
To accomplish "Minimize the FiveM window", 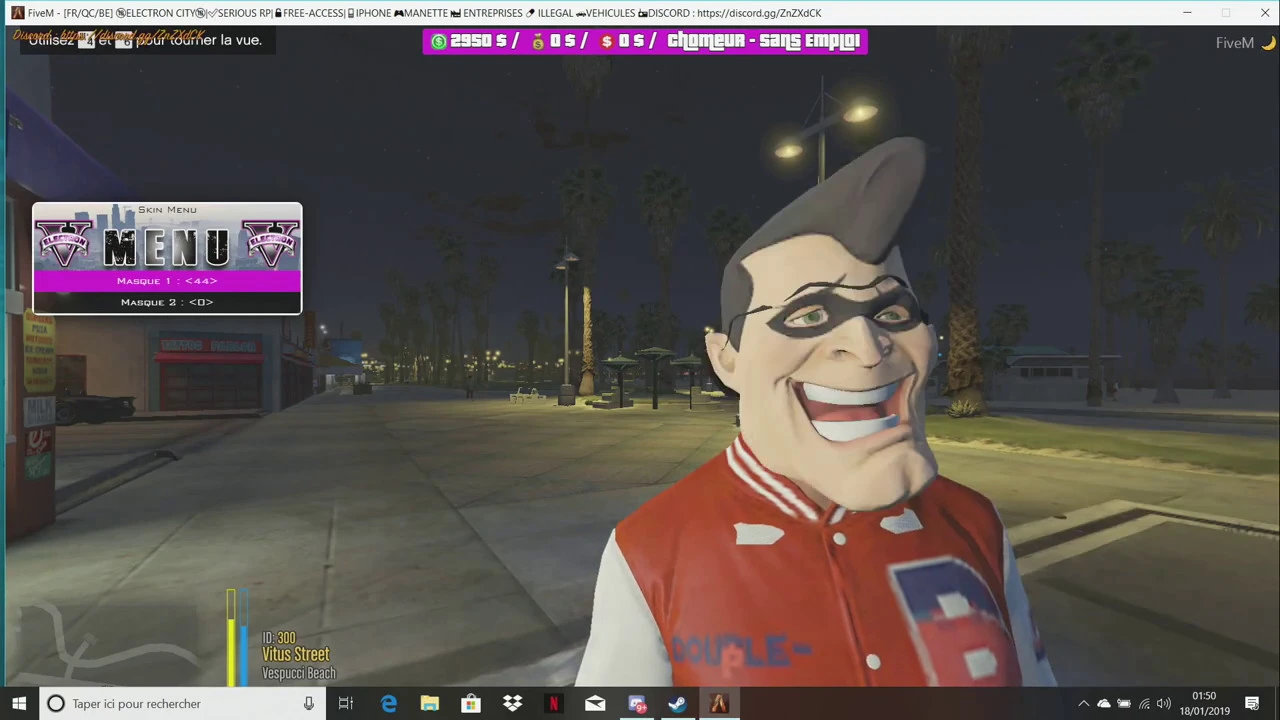I will 1187,13.
